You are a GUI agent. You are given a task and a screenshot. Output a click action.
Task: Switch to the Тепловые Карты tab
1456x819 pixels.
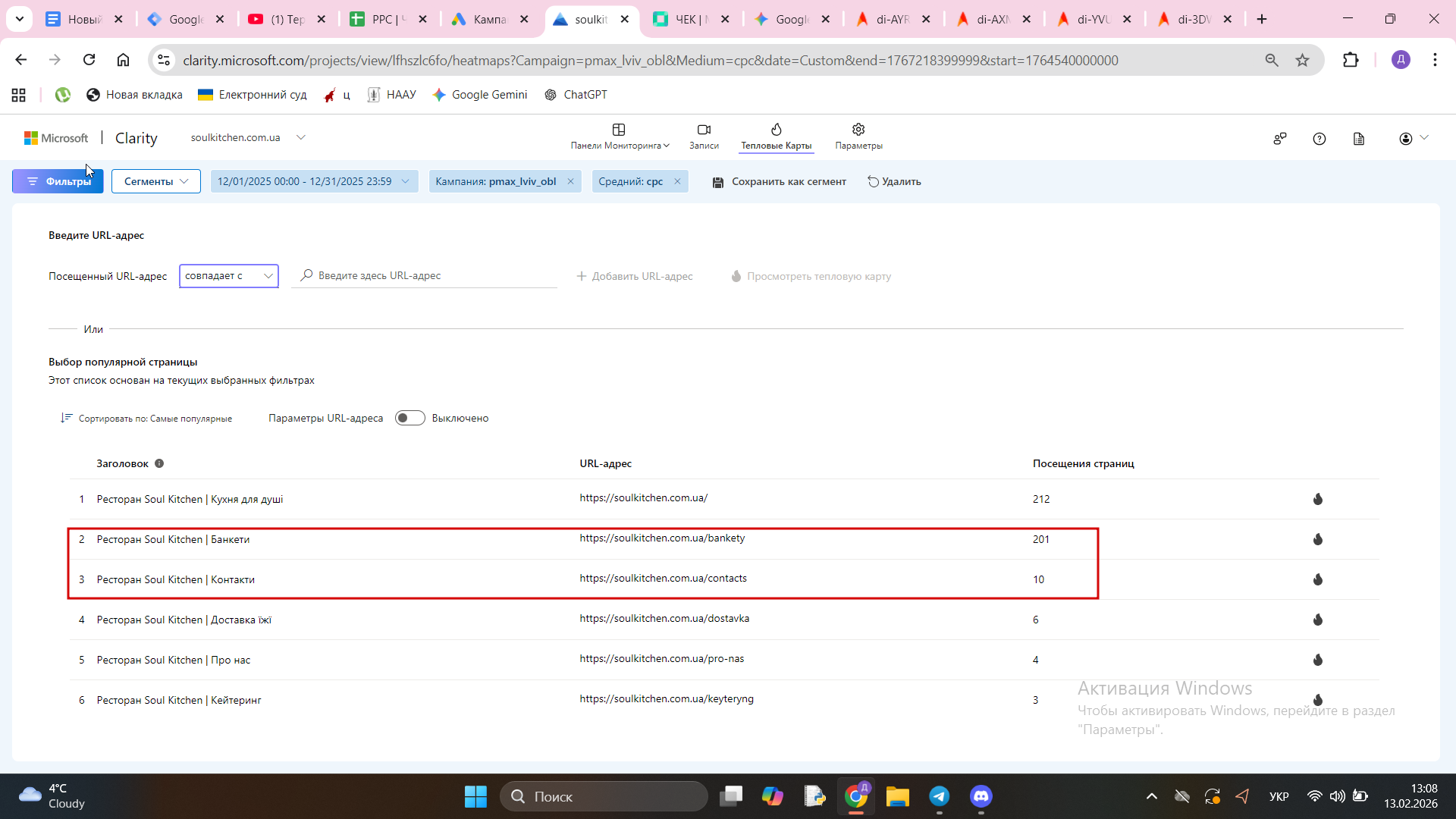(776, 136)
